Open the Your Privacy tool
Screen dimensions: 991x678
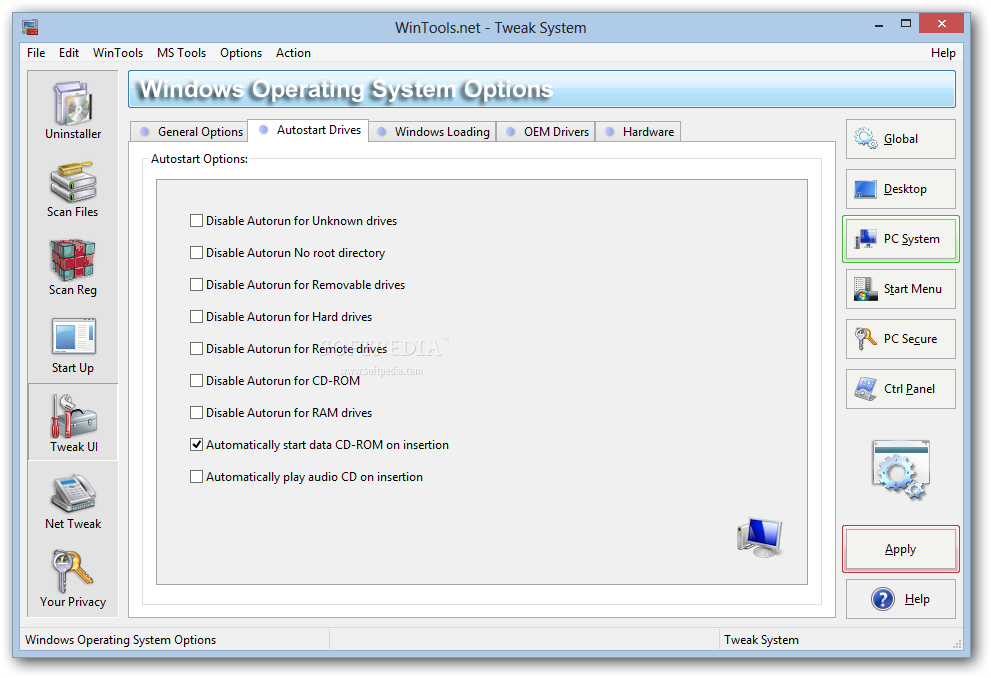coord(73,579)
